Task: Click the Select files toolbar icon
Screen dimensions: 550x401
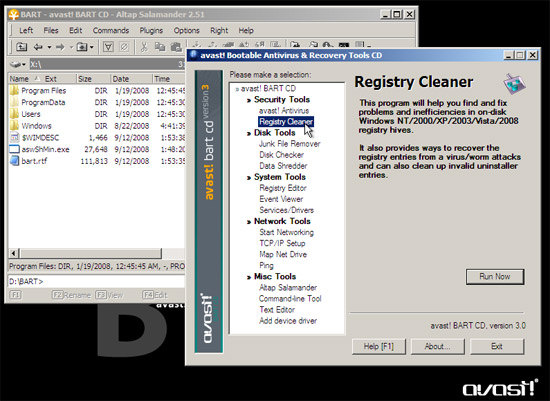Action: pos(108,47)
